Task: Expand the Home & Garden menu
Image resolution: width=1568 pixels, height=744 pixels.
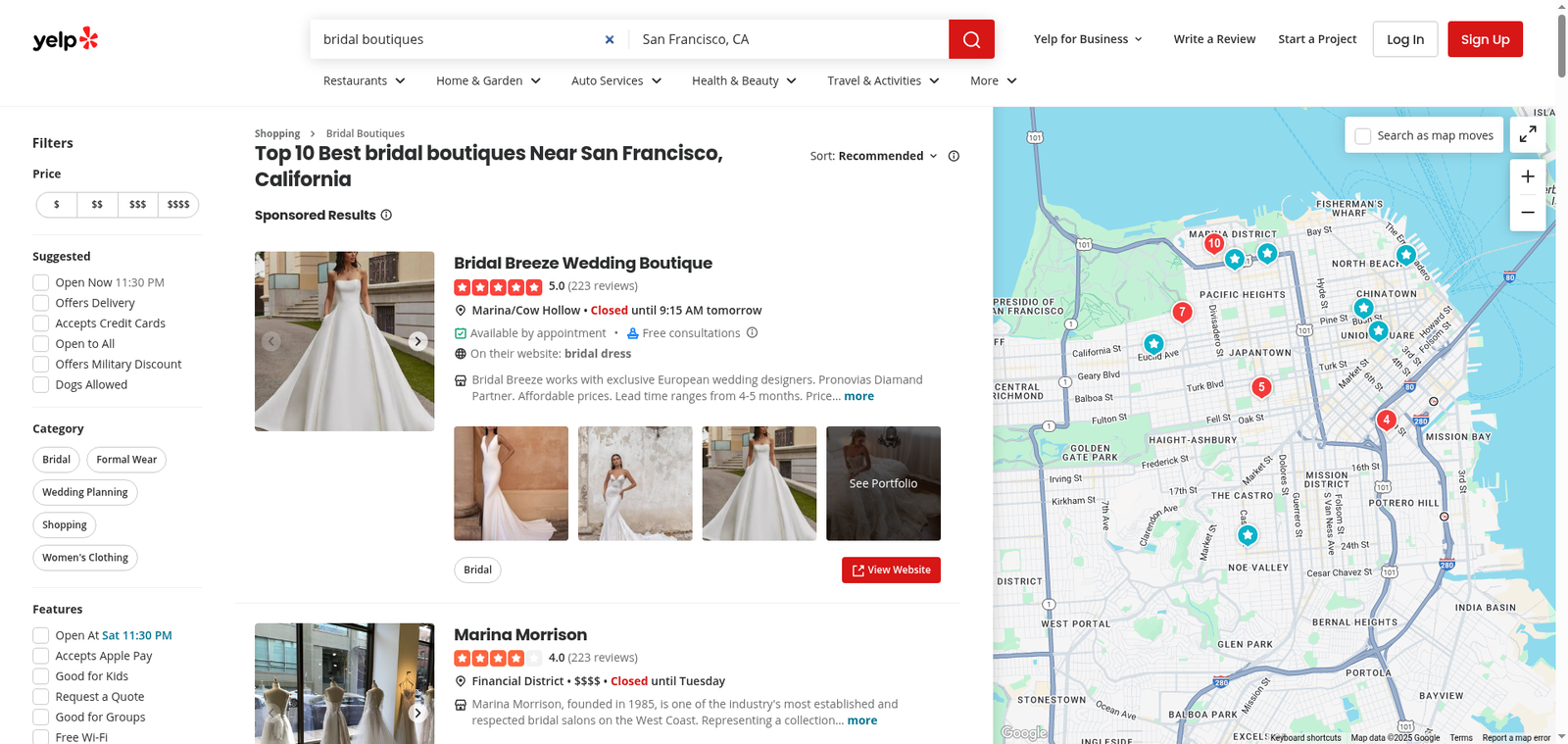Action: coord(489,80)
